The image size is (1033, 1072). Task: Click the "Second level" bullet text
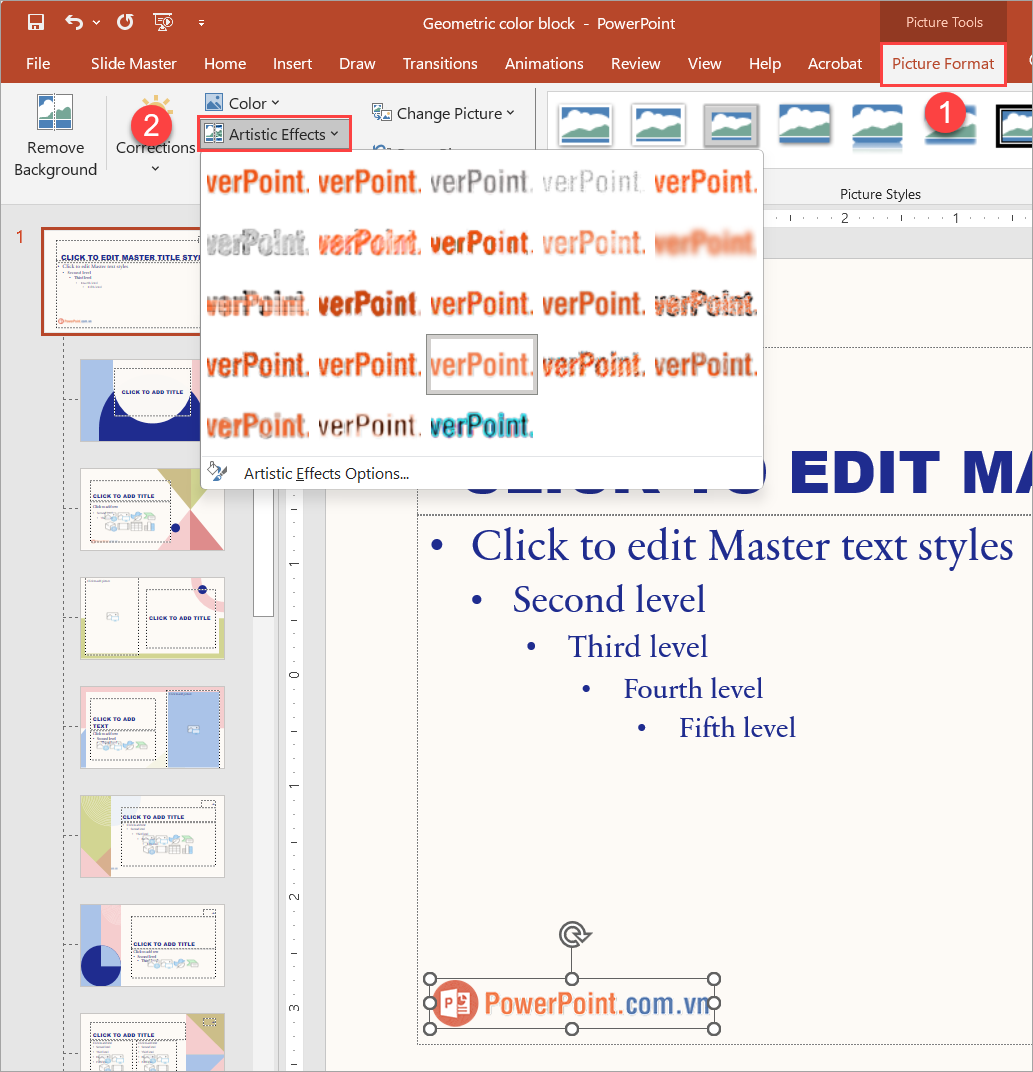click(609, 600)
